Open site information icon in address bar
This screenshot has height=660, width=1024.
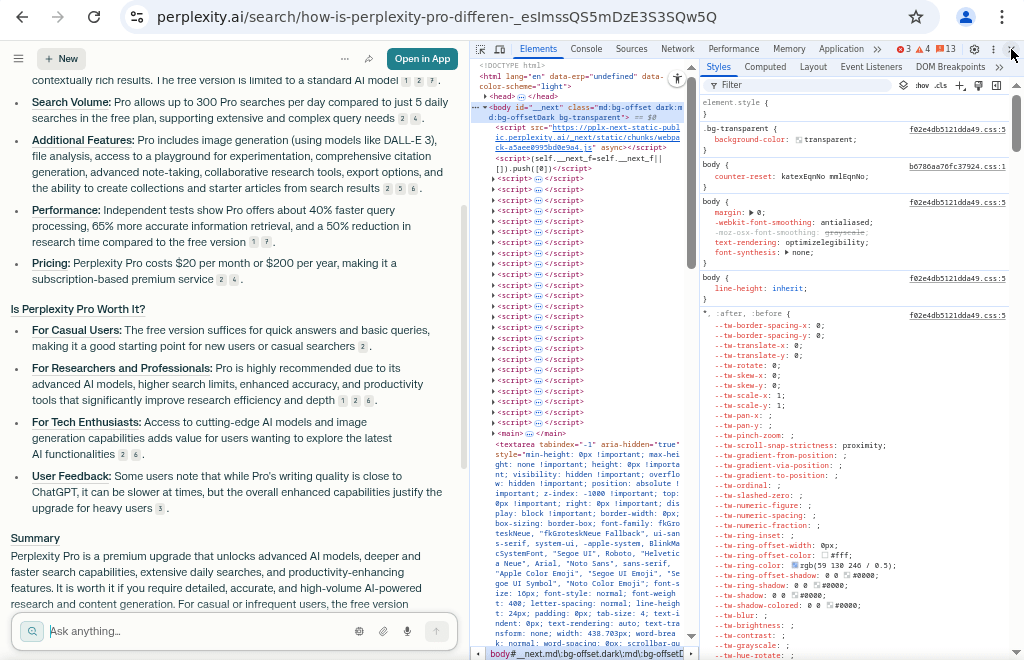pos(137,17)
